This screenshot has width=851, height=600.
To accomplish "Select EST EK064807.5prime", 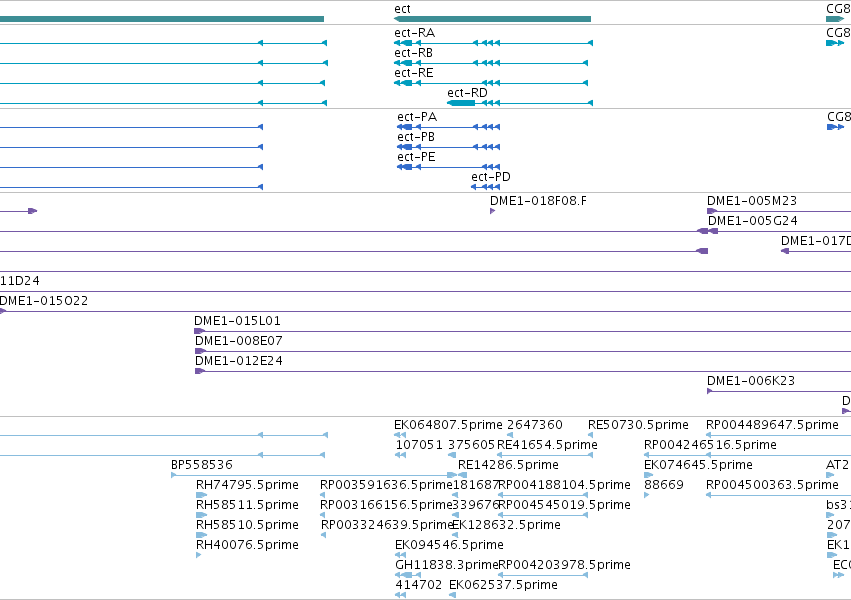I will point(448,425).
